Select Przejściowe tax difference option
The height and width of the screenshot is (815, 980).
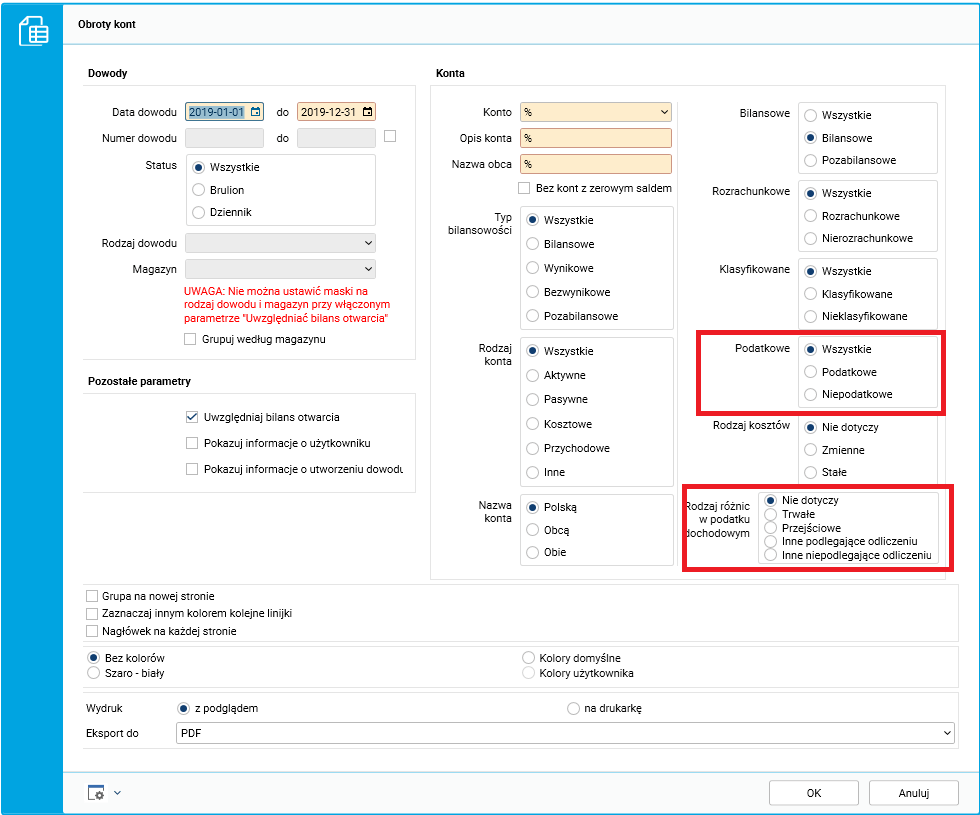[x=771, y=528]
